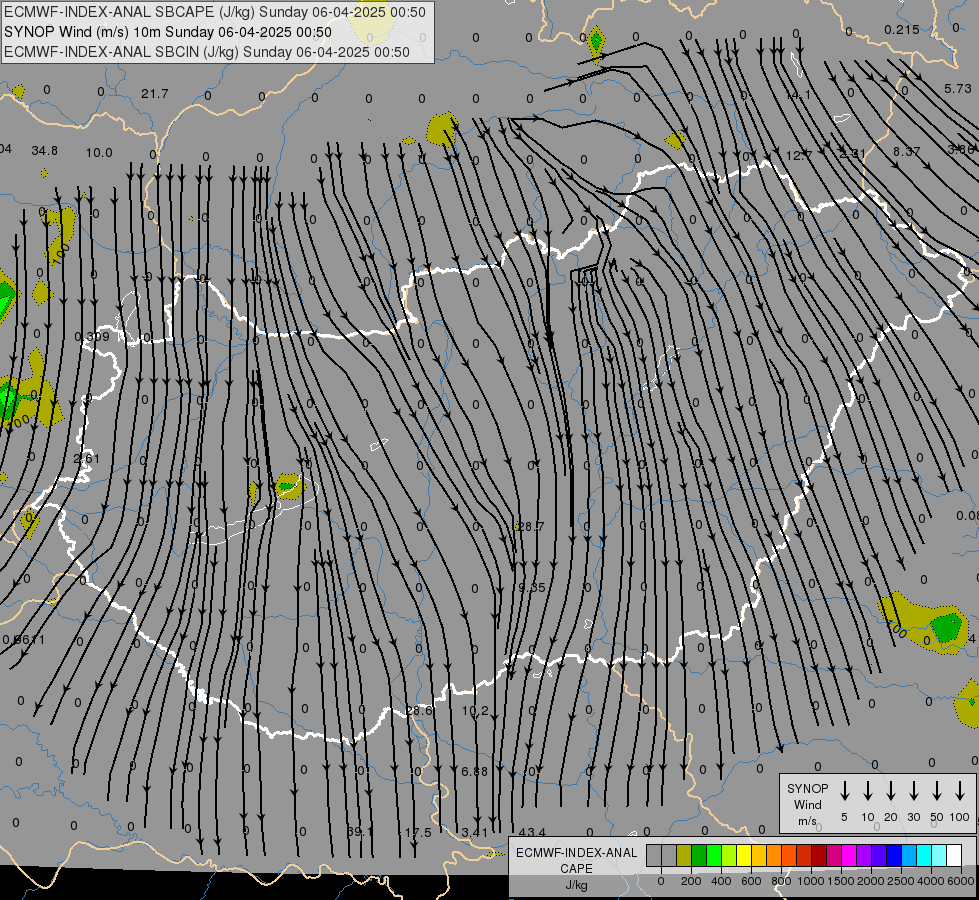979x900 pixels.
Task: Select the dark red CAPE legend swatch
Action: coord(819,856)
